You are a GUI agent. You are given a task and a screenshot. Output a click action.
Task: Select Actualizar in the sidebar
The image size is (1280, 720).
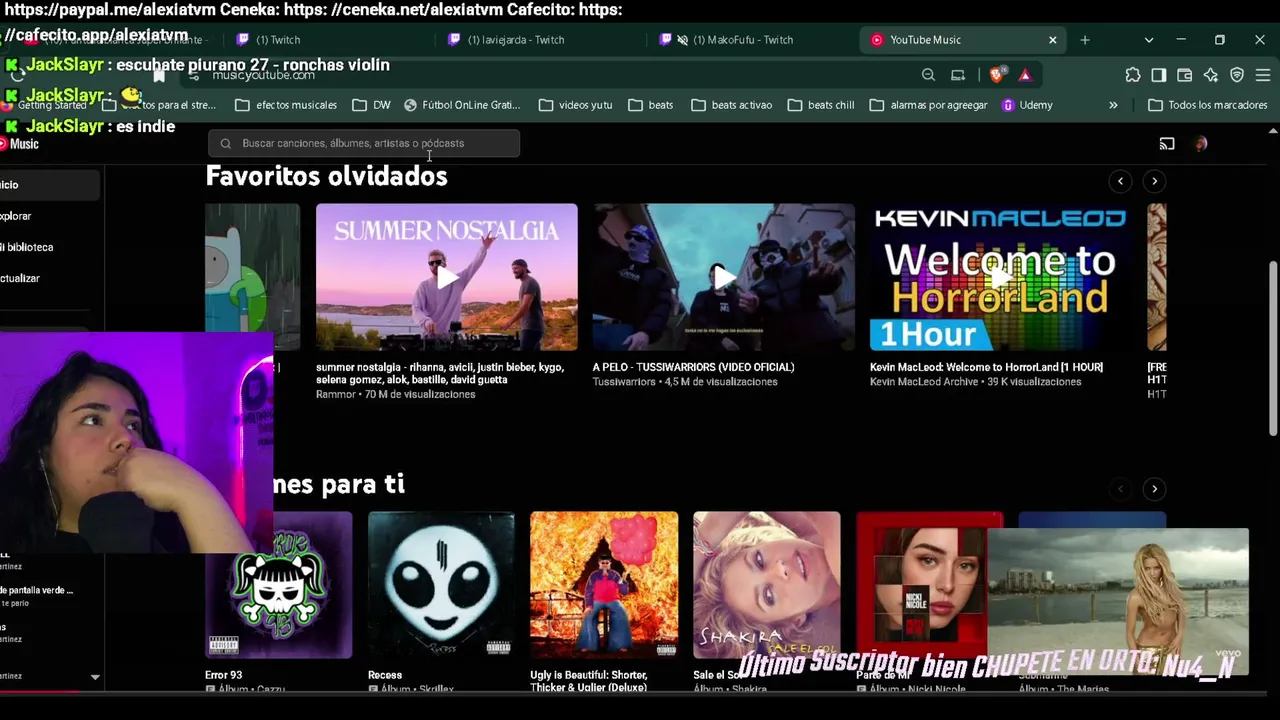[20, 278]
